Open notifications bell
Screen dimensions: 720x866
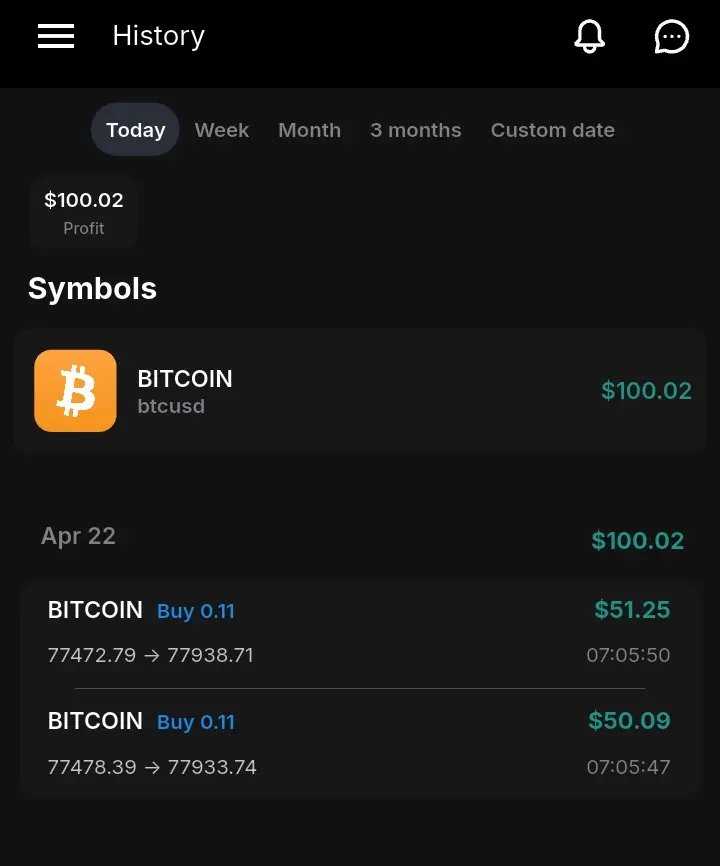pos(589,37)
